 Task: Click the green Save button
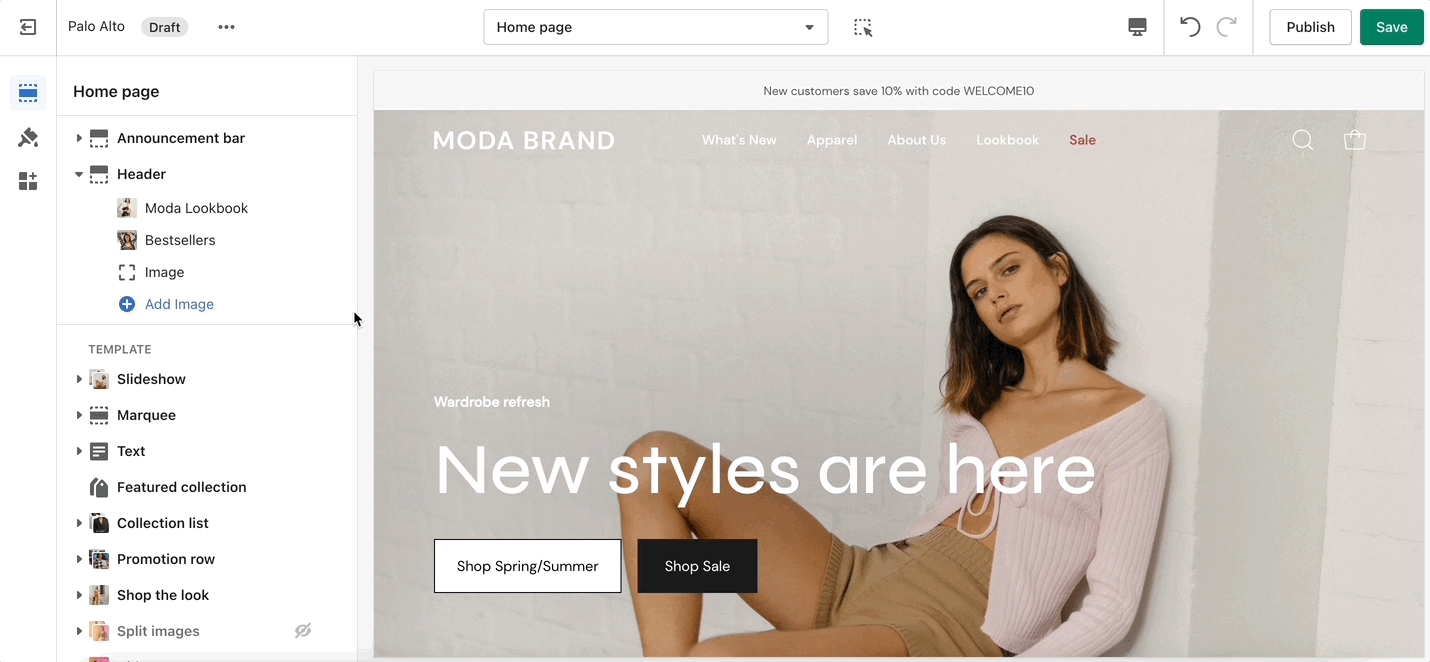tap(1391, 27)
